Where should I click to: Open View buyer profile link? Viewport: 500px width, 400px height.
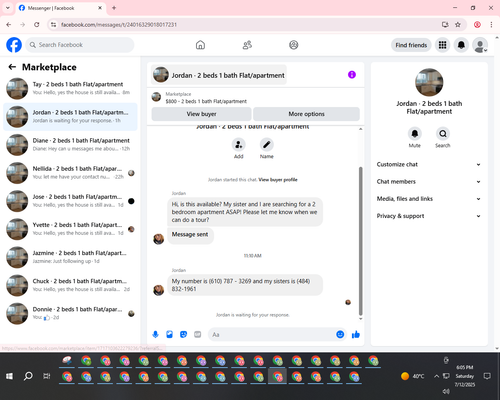(278, 180)
